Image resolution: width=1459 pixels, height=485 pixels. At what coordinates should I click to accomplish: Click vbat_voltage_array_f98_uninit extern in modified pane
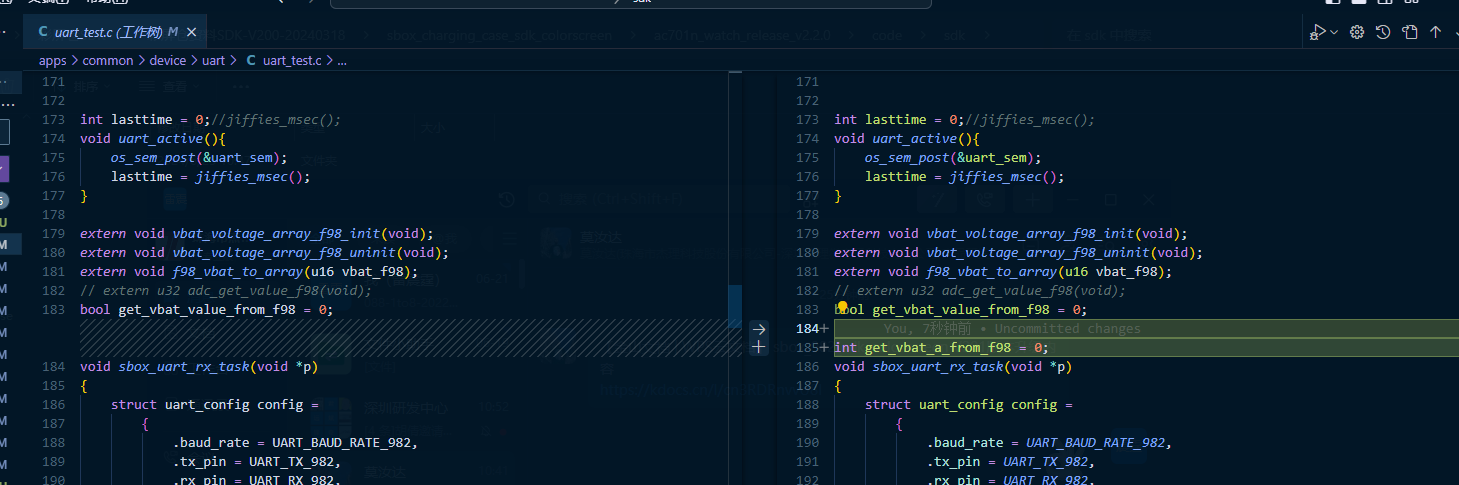pyautogui.click(x=1018, y=252)
